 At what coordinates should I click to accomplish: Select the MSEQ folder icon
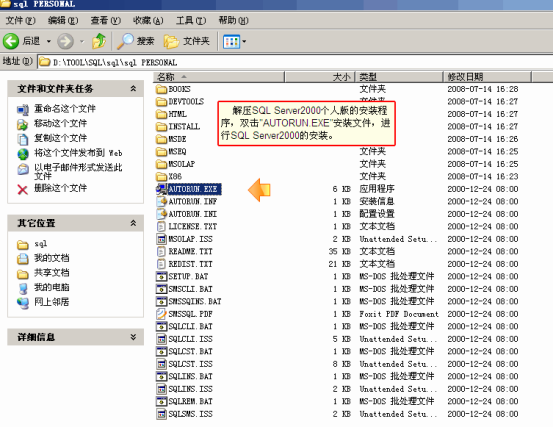161,152
